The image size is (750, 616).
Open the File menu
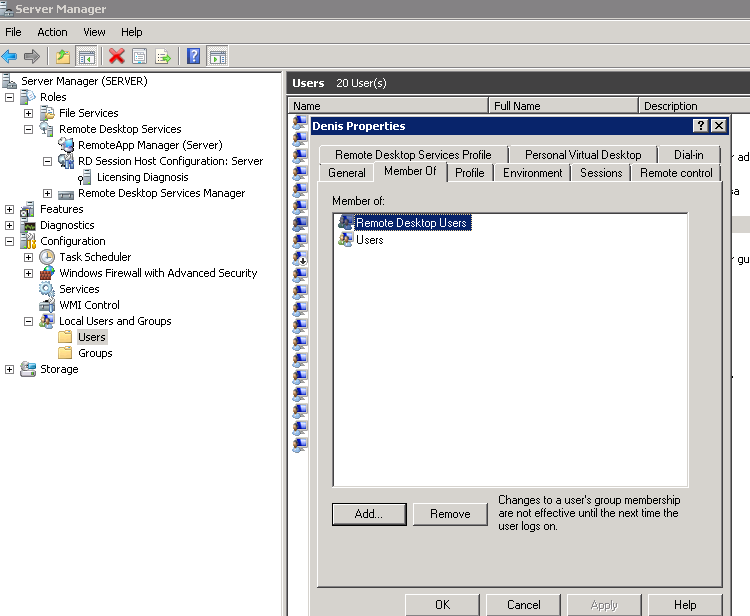click(13, 32)
